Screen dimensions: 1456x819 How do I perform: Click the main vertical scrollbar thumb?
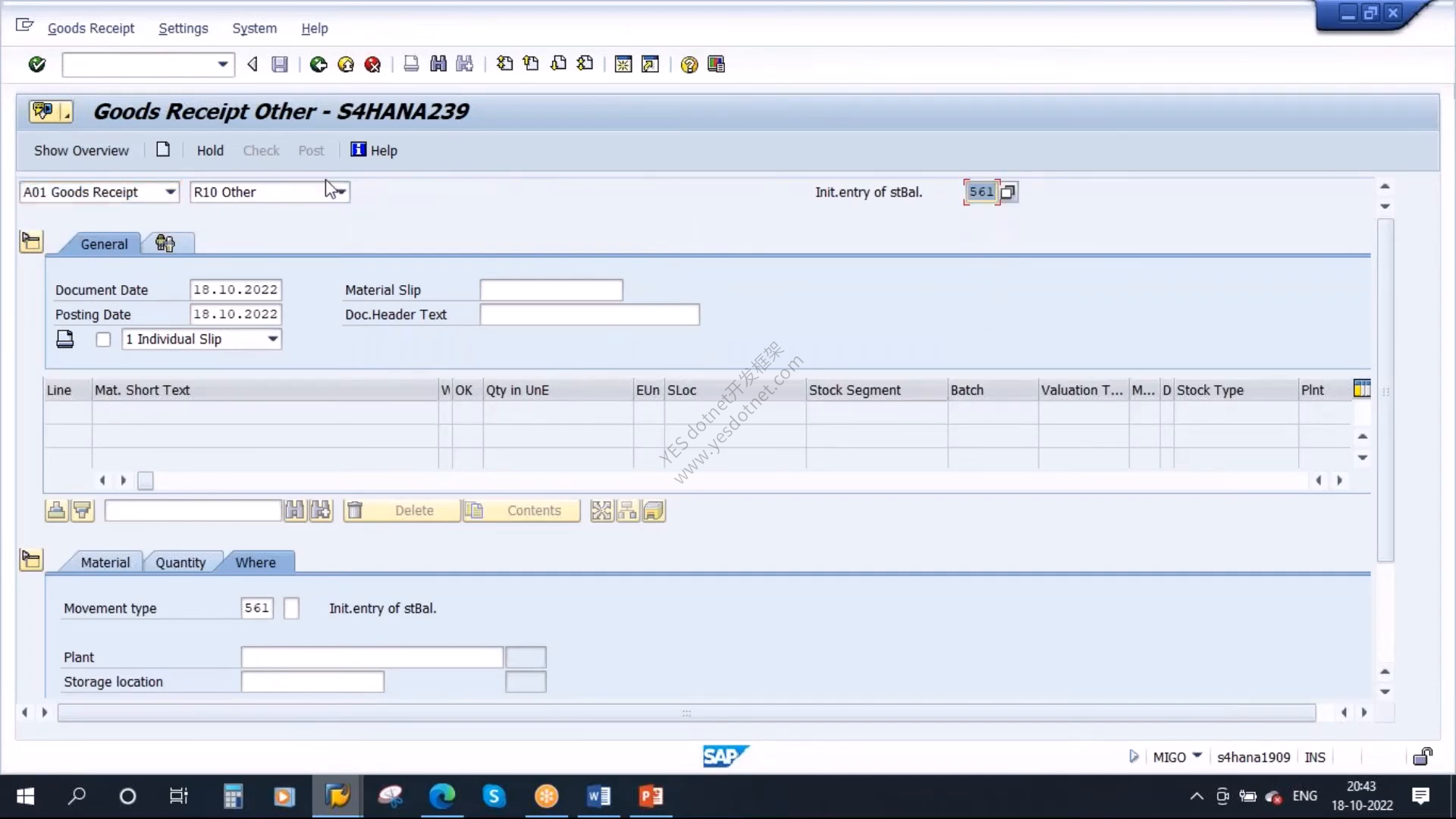click(x=1385, y=391)
